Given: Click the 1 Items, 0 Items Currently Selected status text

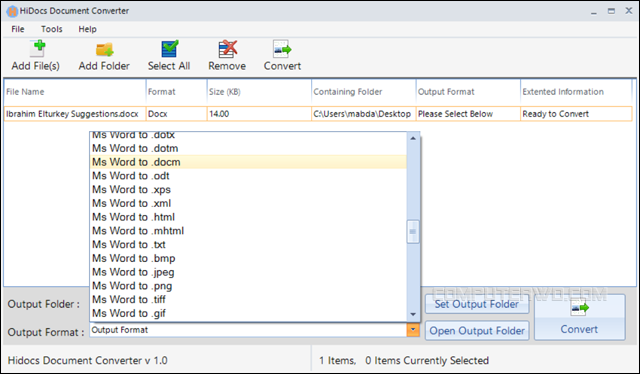Looking at the screenshot, I should point(404,361).
